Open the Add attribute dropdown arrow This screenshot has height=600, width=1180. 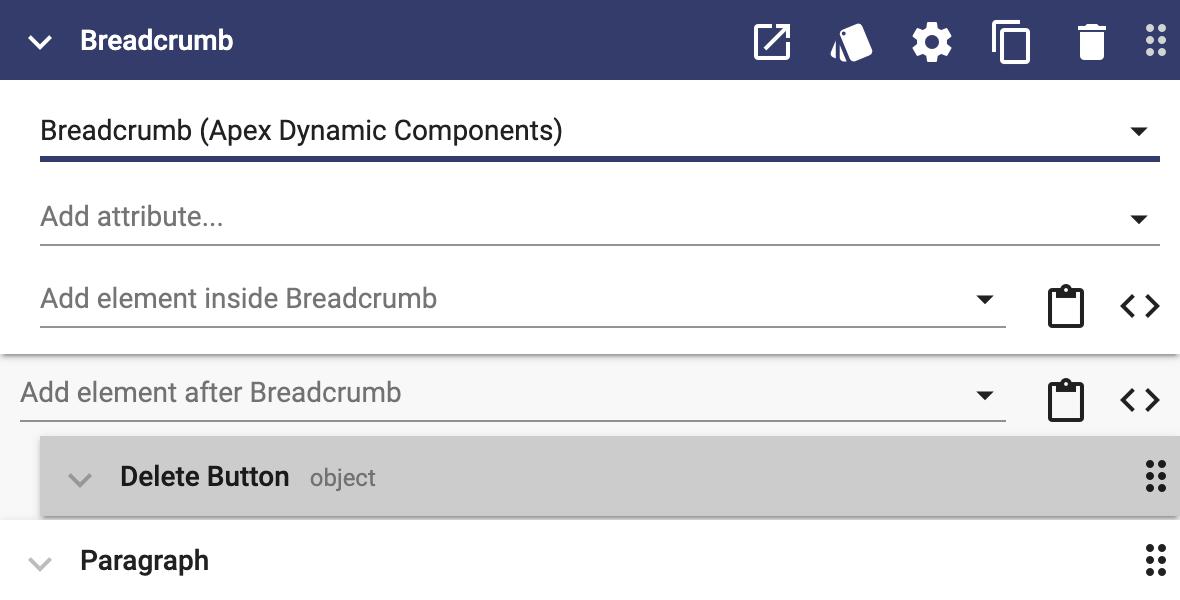coord(1139,220)
